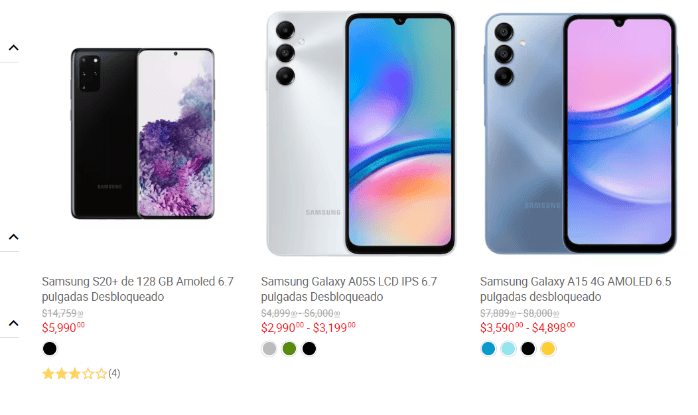Pick yellow color for Galaxy A15
This screenshot has height=415, width=698.
pyautogui.click(x=548, y=349)
